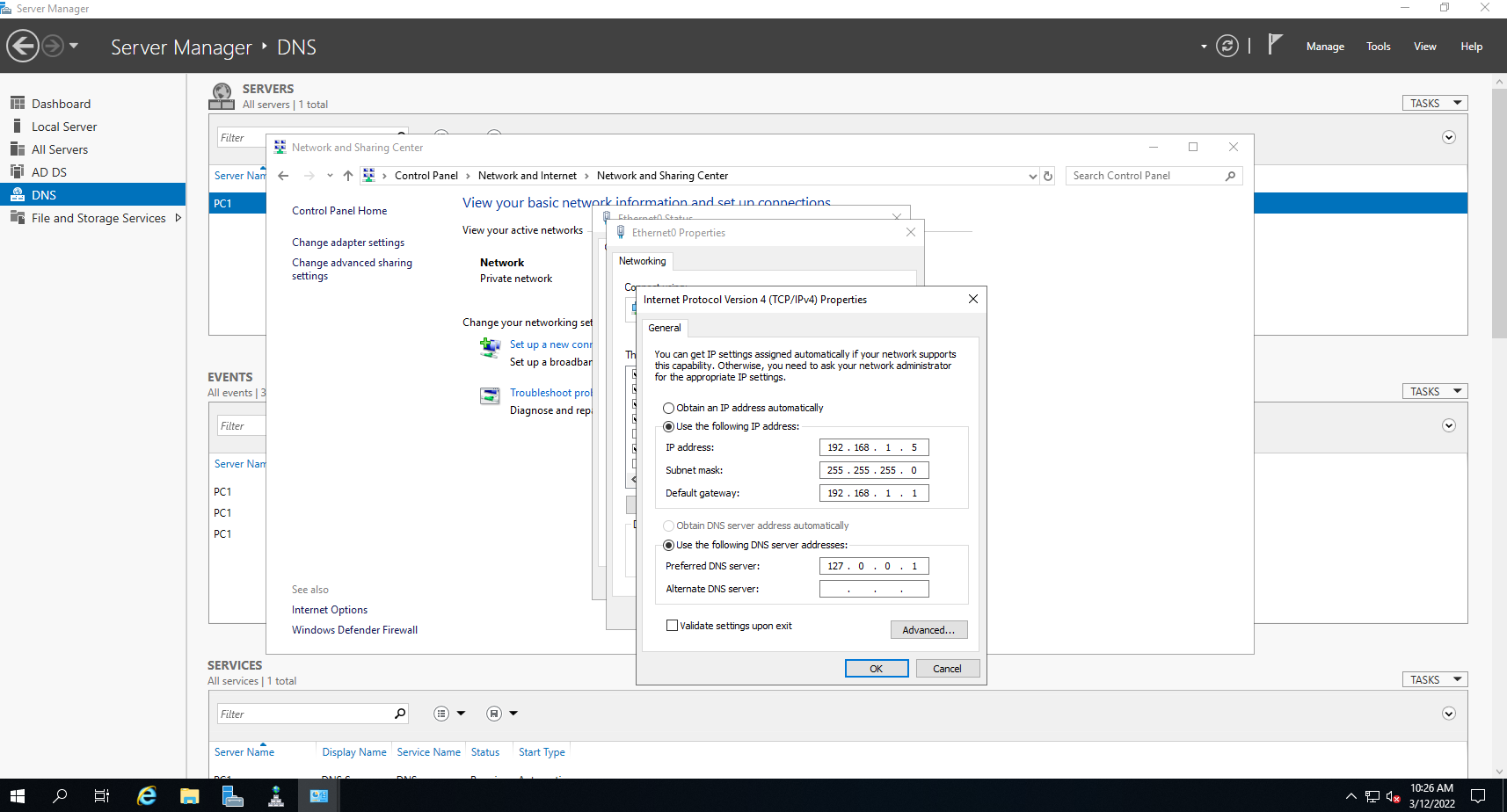Open the Manage menu
The image size is (1507, 812).
point(1325,47)
